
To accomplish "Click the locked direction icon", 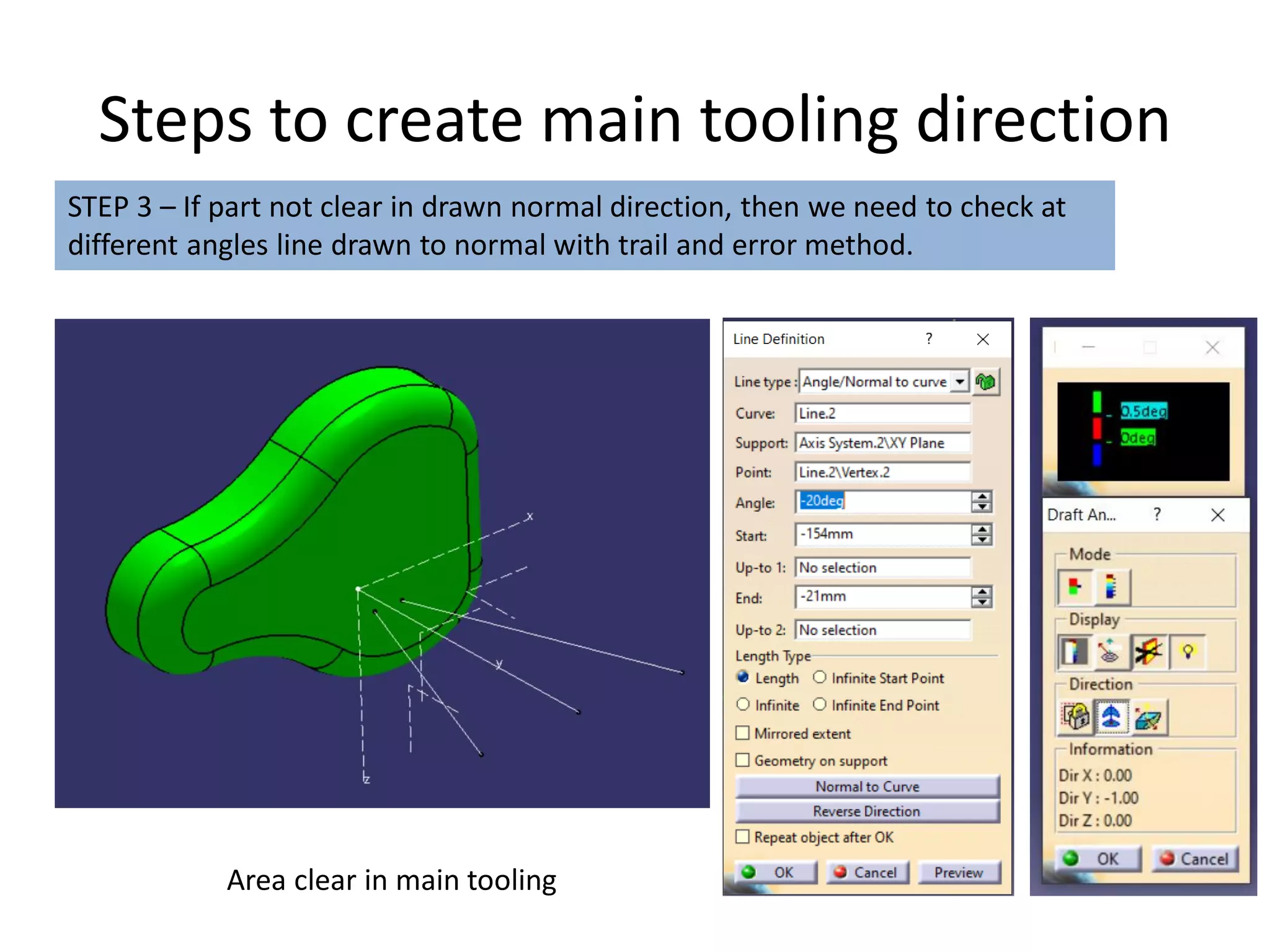I will [1076, 716].
